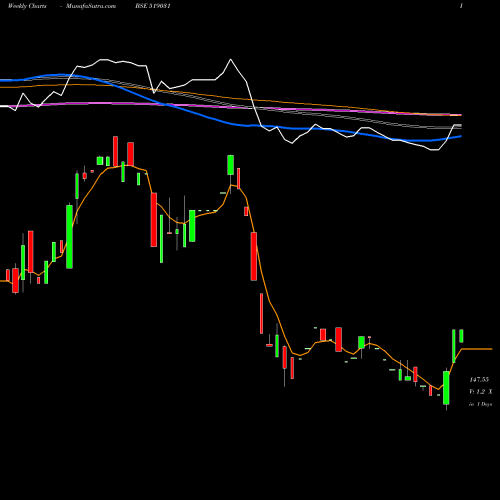
Task: Click the 'MunafaSutra.com' site label
Action: pos(91,6)
